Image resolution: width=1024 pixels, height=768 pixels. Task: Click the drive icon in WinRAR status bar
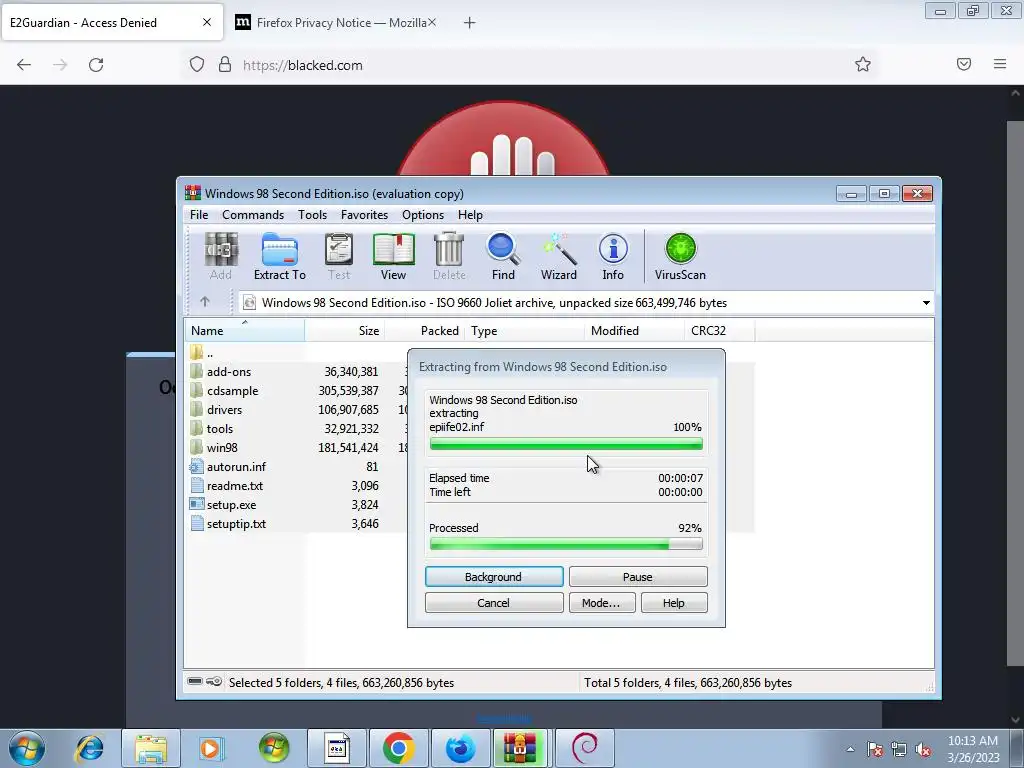(x=195, y=682)
